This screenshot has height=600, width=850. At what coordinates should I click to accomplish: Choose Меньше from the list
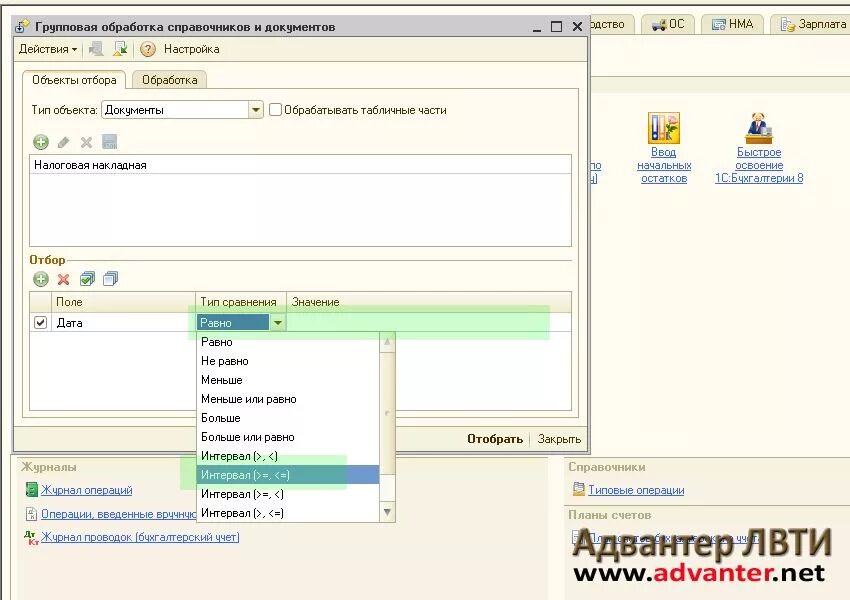click(x=288, y=380)
